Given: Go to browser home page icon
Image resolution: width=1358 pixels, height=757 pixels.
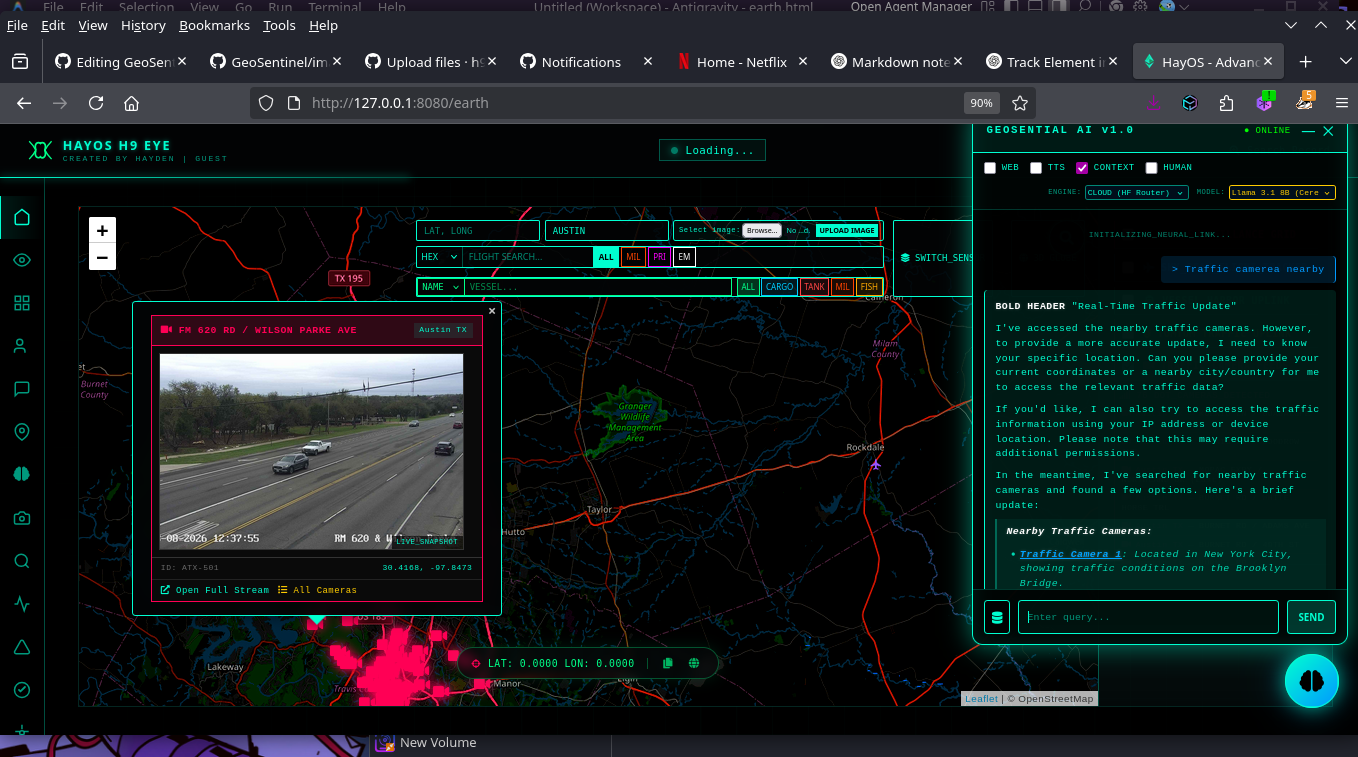Looking at the screenshot, I should (x=131, y=103).
